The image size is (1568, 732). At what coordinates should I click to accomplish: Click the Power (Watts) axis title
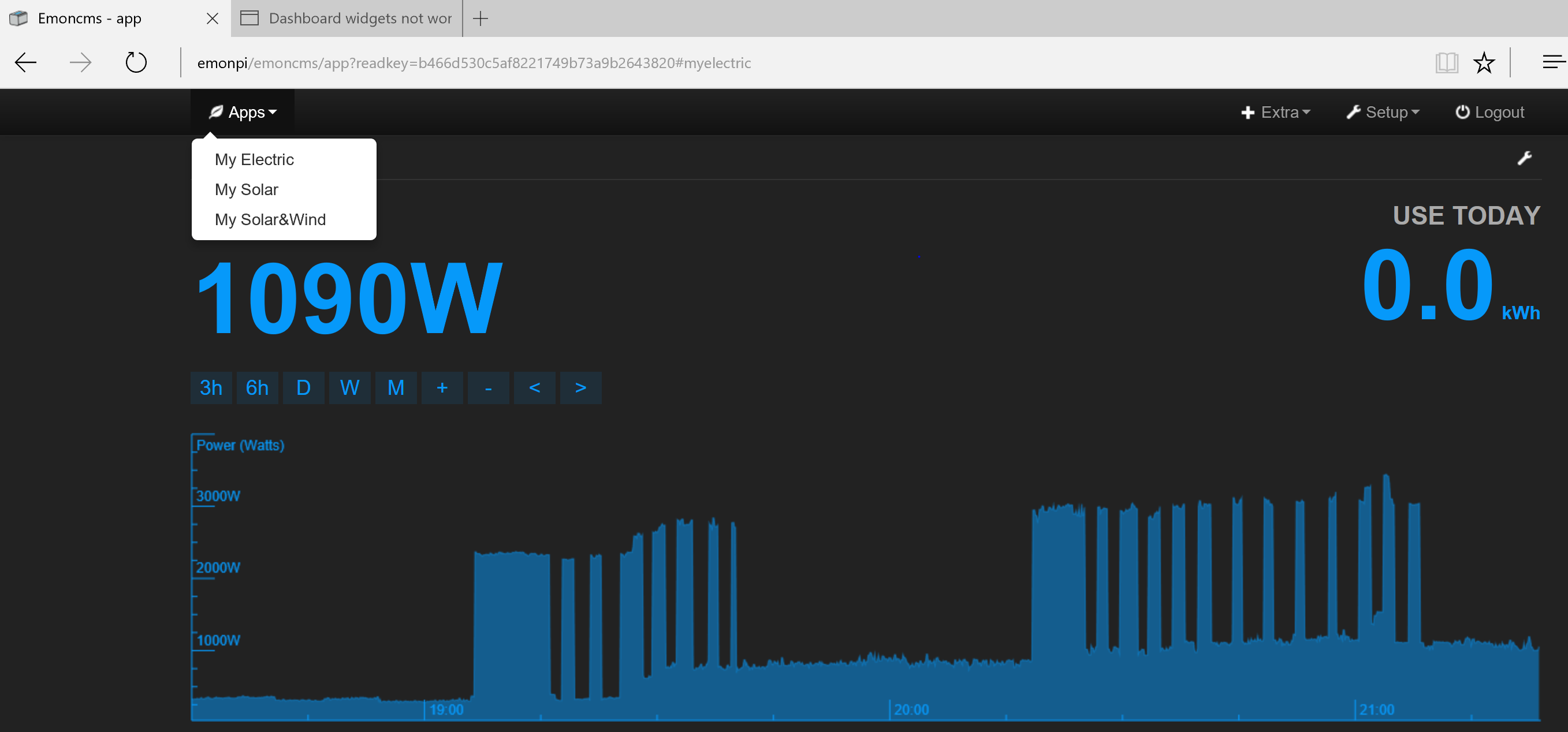240,446
